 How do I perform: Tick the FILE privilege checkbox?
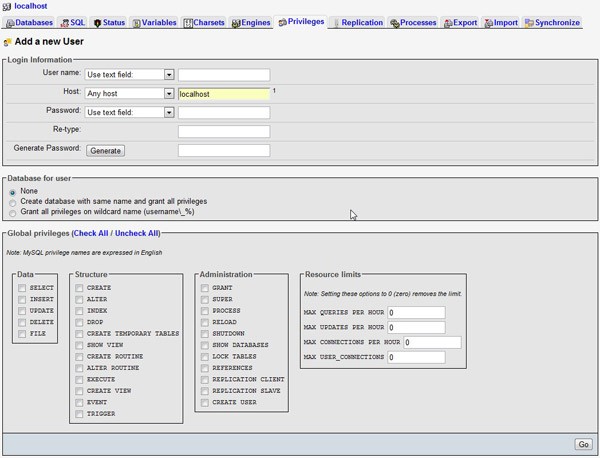click(x=22, y=334)
